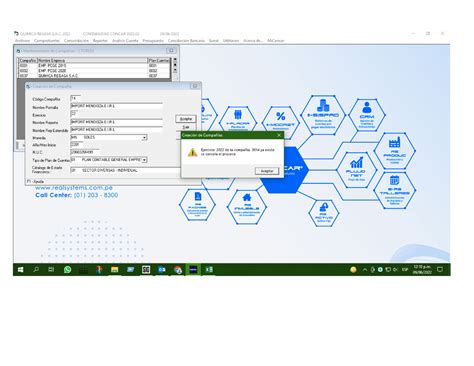Open the Presupuesto menu

(153, 41)
